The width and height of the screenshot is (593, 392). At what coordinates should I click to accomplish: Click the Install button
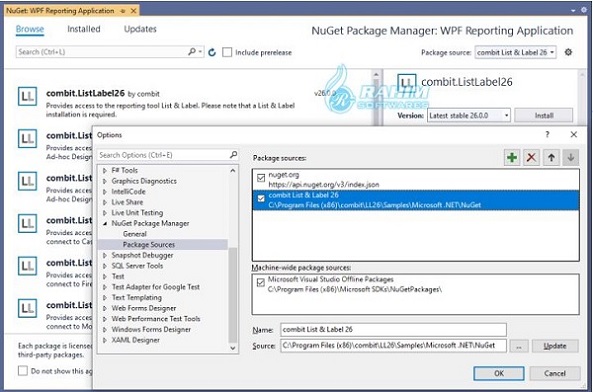[x=544, y=115]
